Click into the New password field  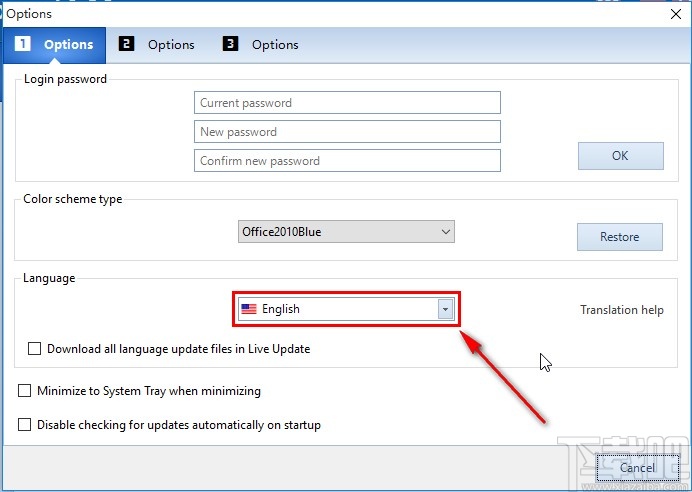click(347, 132)
